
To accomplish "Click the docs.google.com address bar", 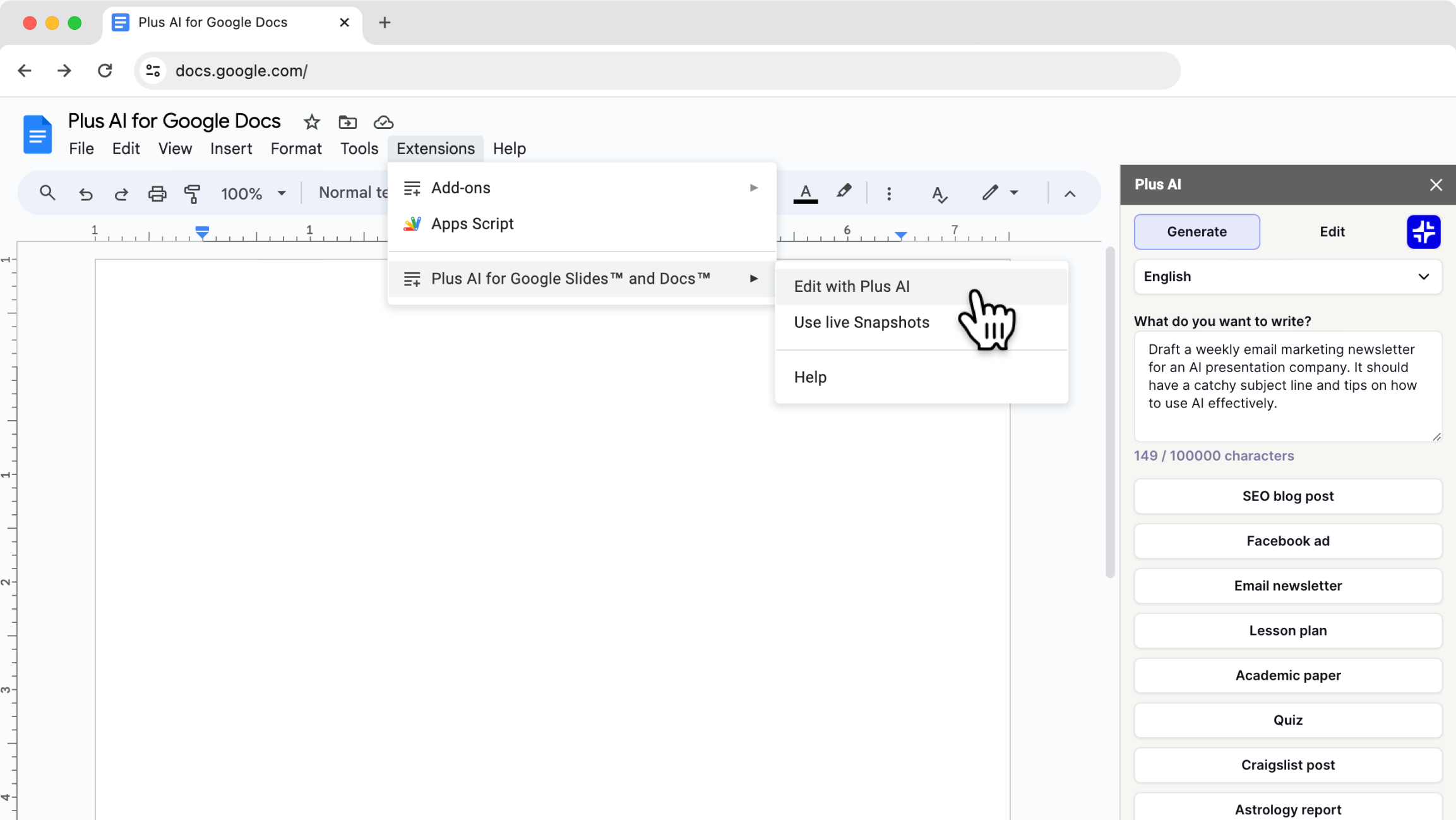I will pyautogui.click(x=657, y=71).
